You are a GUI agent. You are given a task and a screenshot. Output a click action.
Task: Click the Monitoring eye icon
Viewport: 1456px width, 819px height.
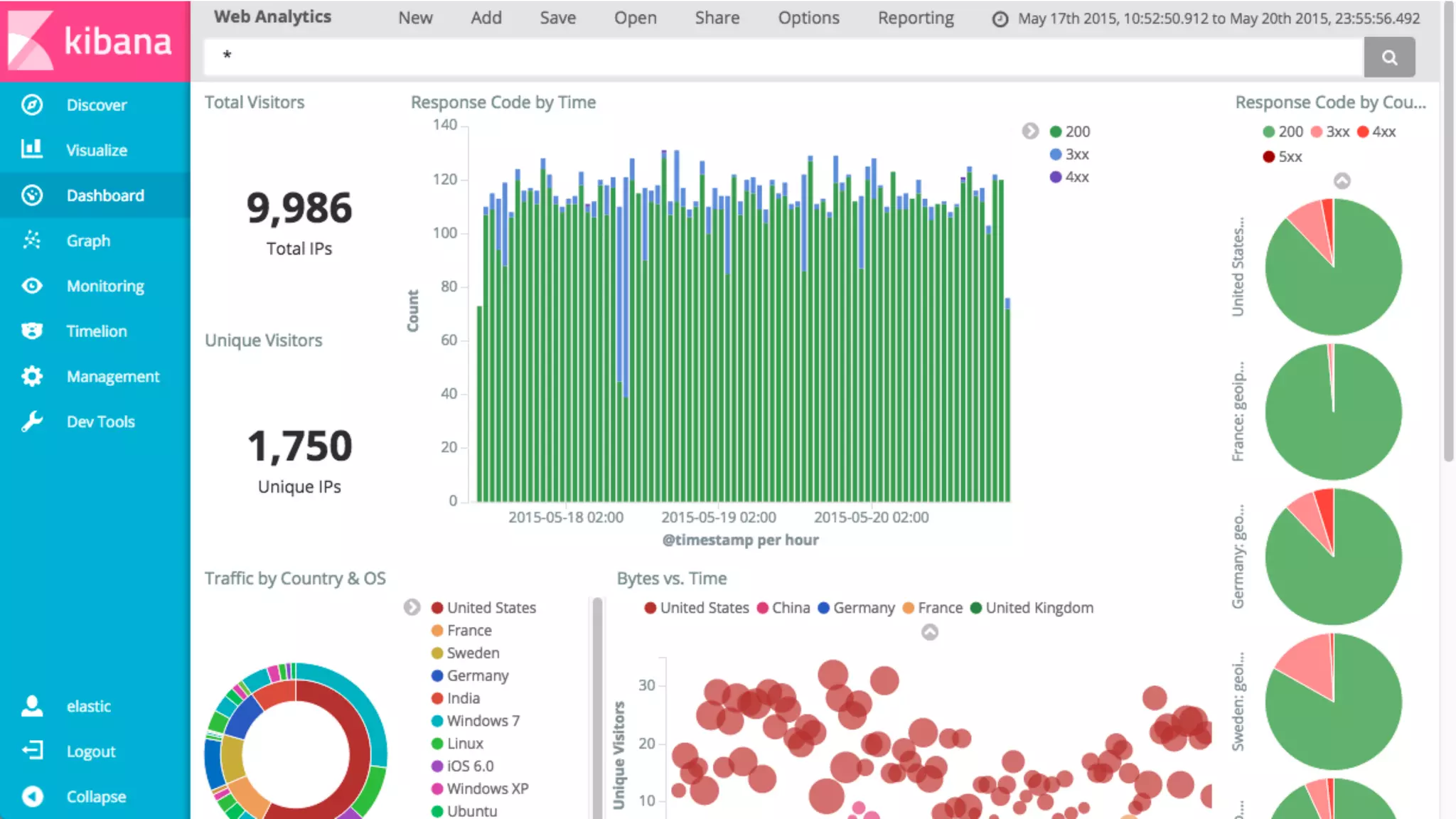32,286
